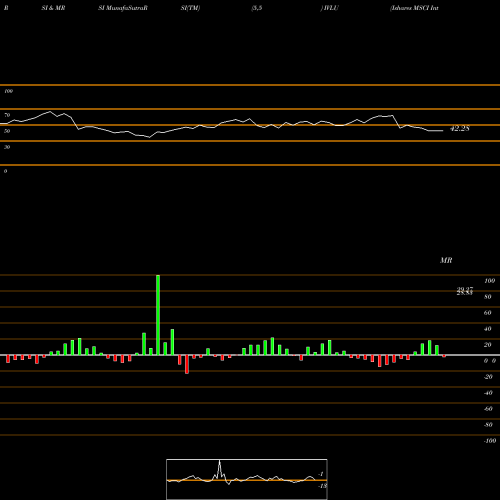The image size is (500, 500).
Task: Click the '-18' label in mini chart
Action: coord(322,486)
